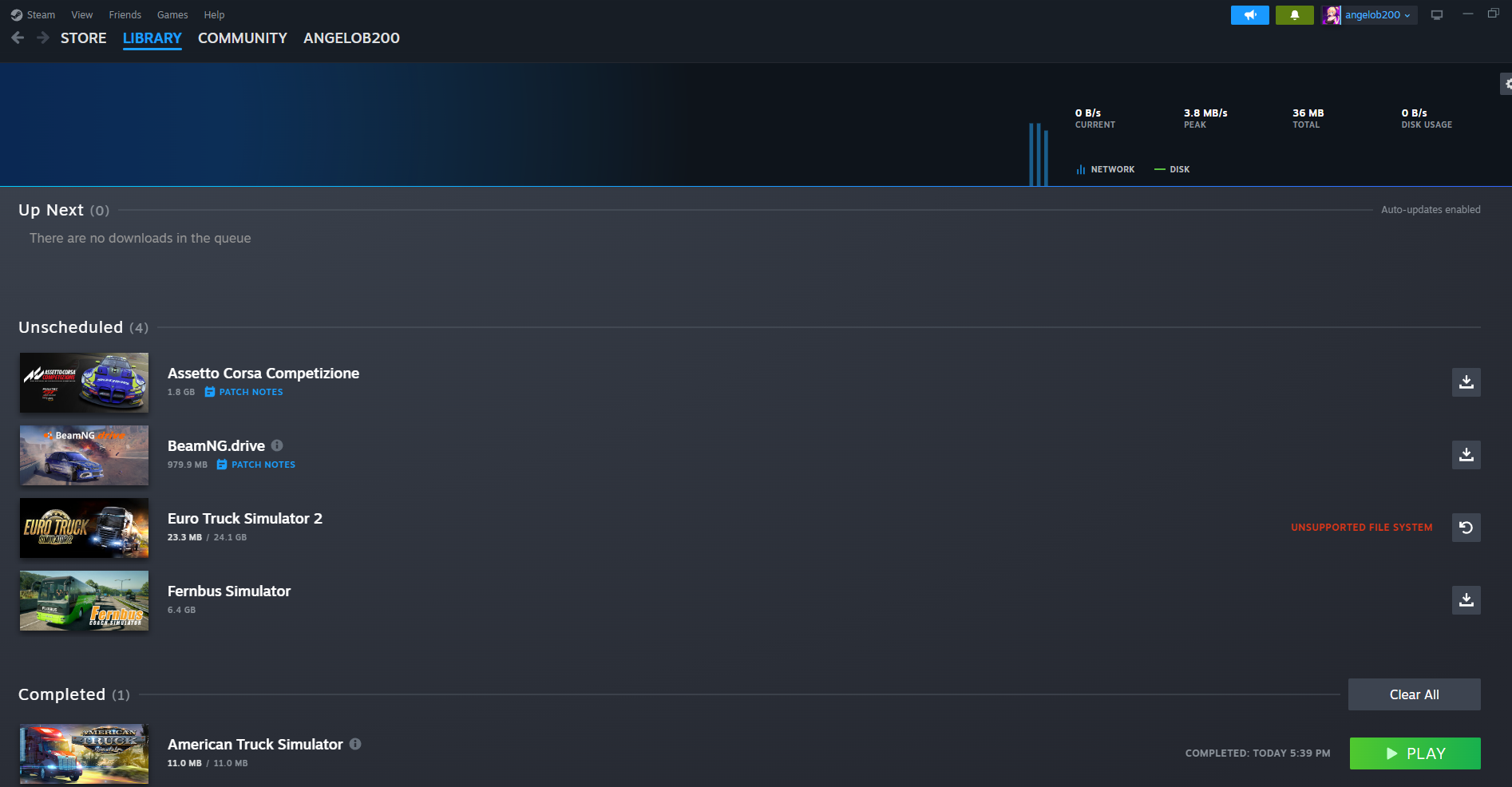Click American Truck Simulator 11.0 MB progress
The image size is (1512, 787).
[x=184, y=763]
